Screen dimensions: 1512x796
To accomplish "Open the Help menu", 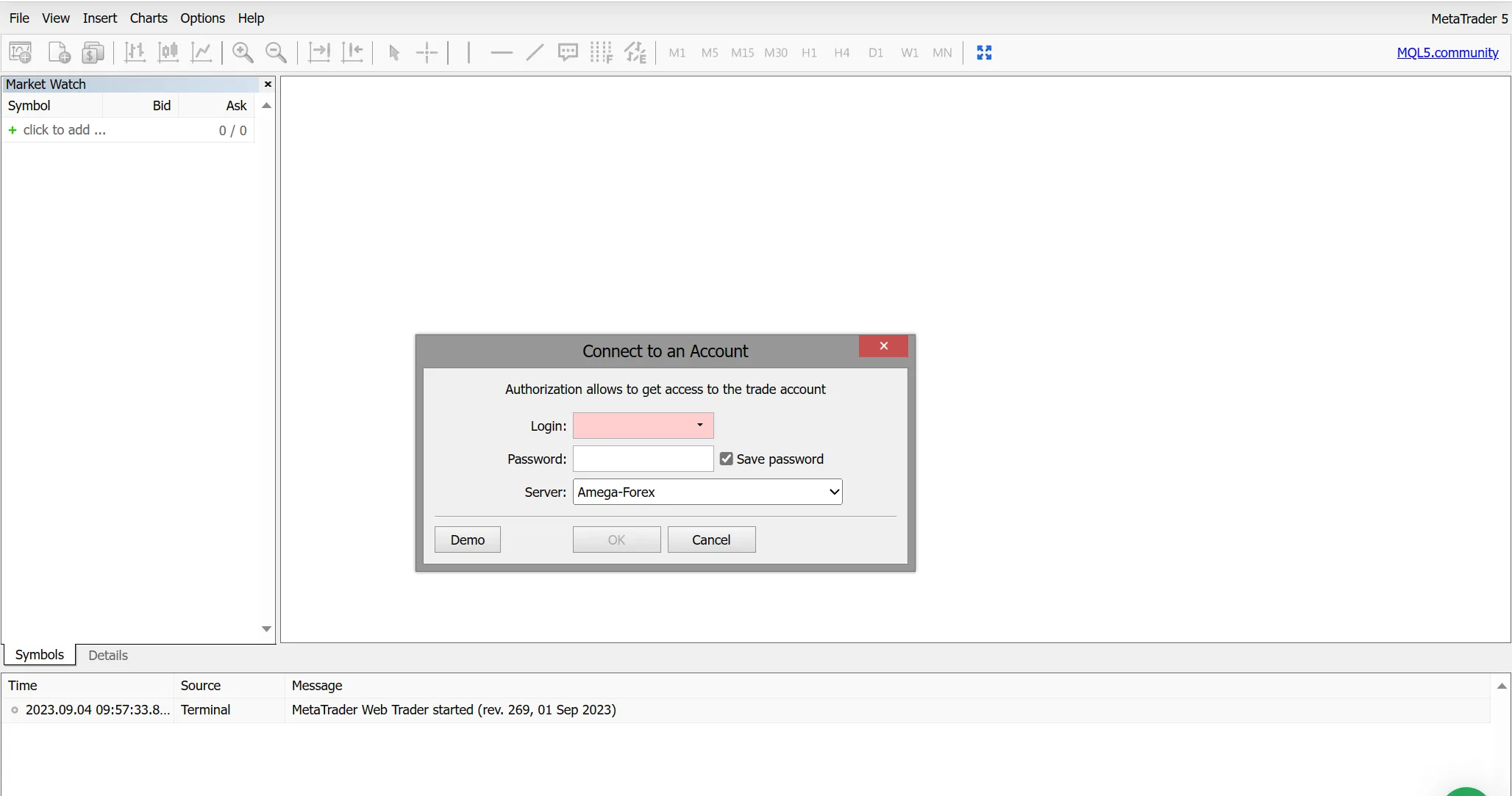I will click(251, 18).
